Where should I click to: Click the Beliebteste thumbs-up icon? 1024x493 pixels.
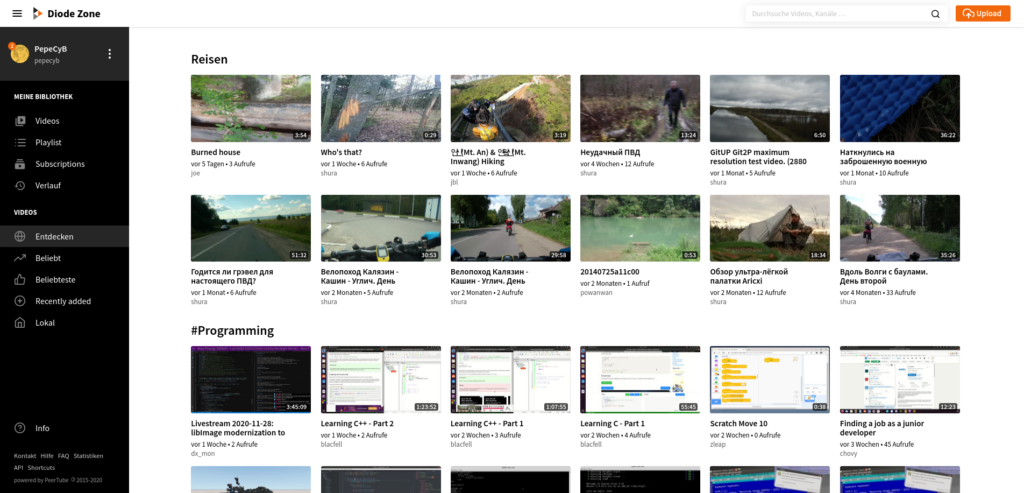pyautogui.click(x=20, y=280)
